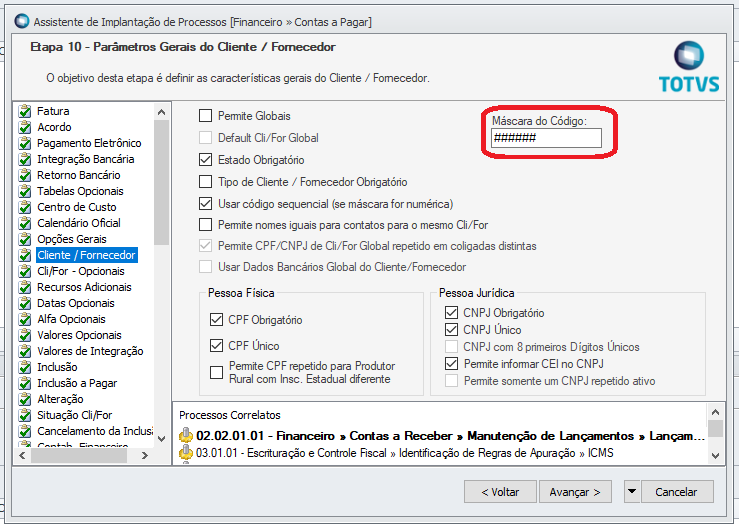Click the Cancelar button
This screenshot has height=531, width=739.
pos(677,492)
